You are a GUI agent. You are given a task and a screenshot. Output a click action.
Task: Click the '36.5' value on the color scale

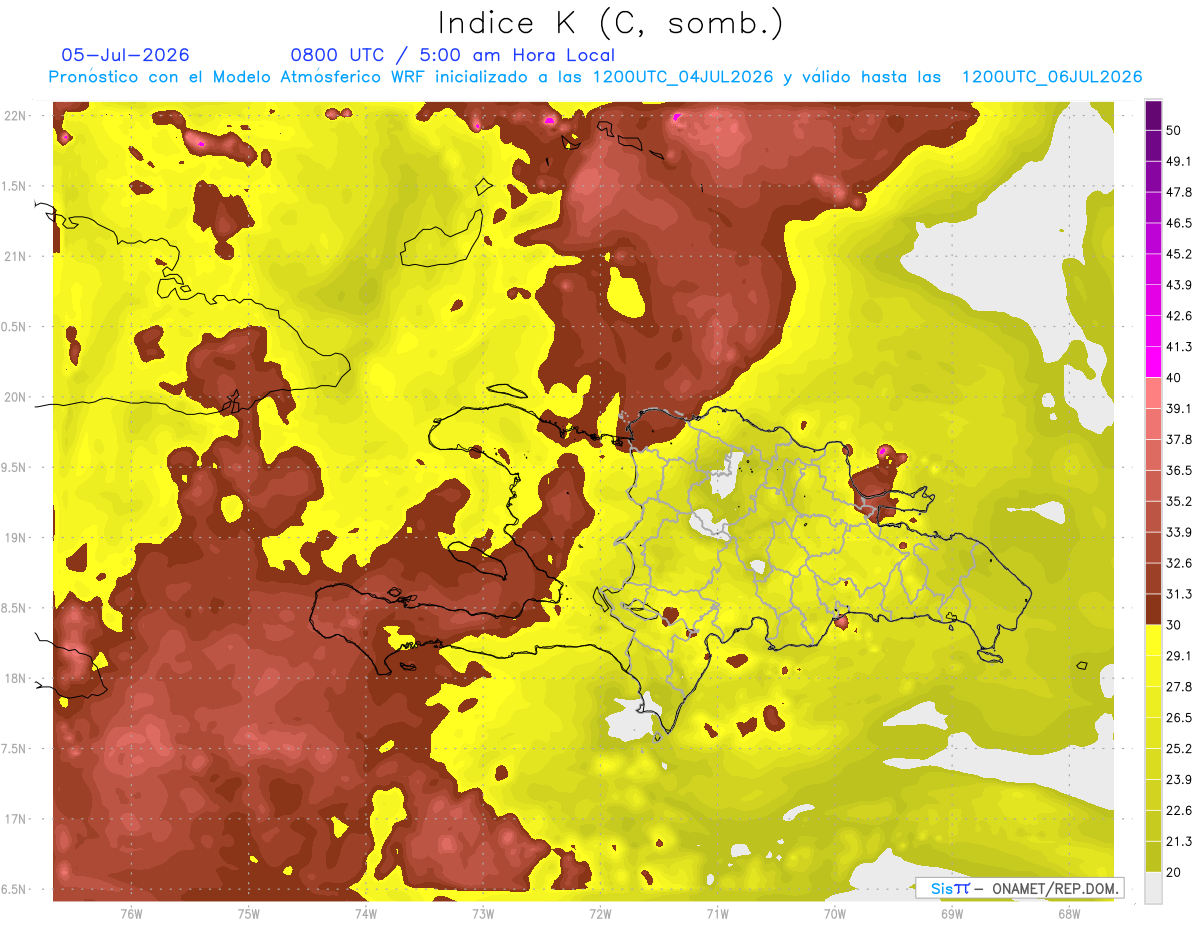(1179, 470)
